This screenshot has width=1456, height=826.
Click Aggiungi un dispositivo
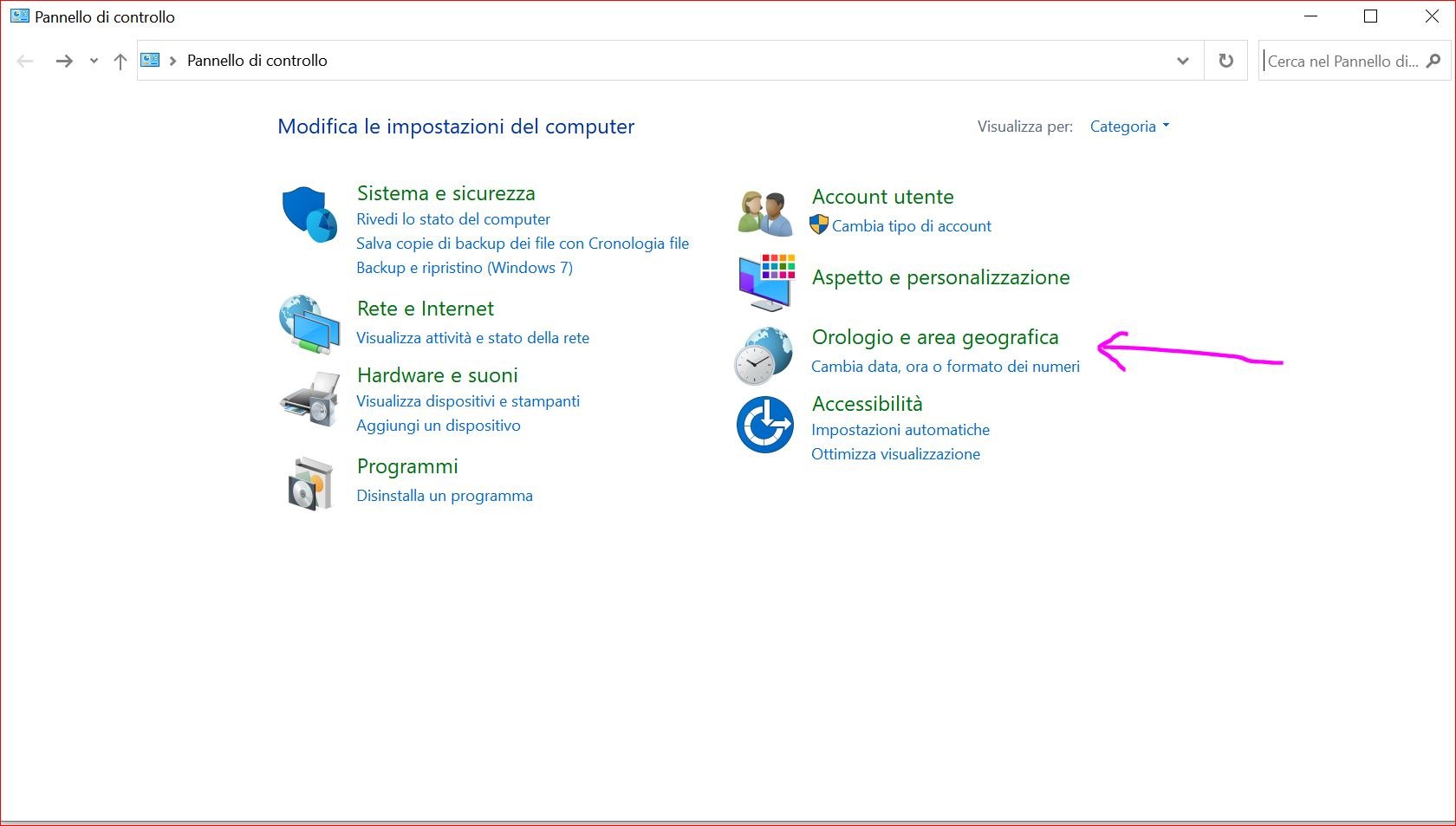point(439,426)
